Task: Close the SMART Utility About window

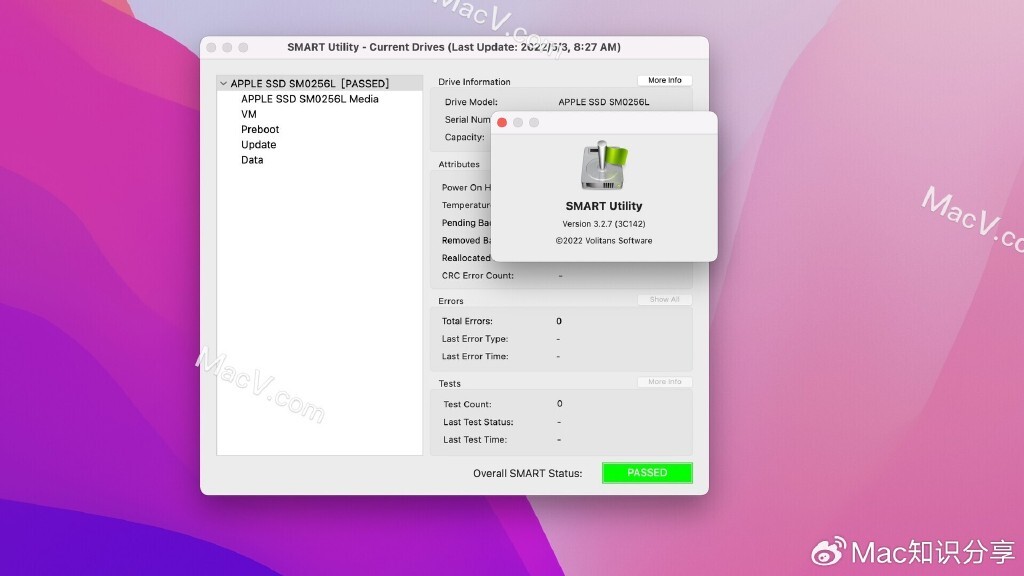Action: coord(502,123)
